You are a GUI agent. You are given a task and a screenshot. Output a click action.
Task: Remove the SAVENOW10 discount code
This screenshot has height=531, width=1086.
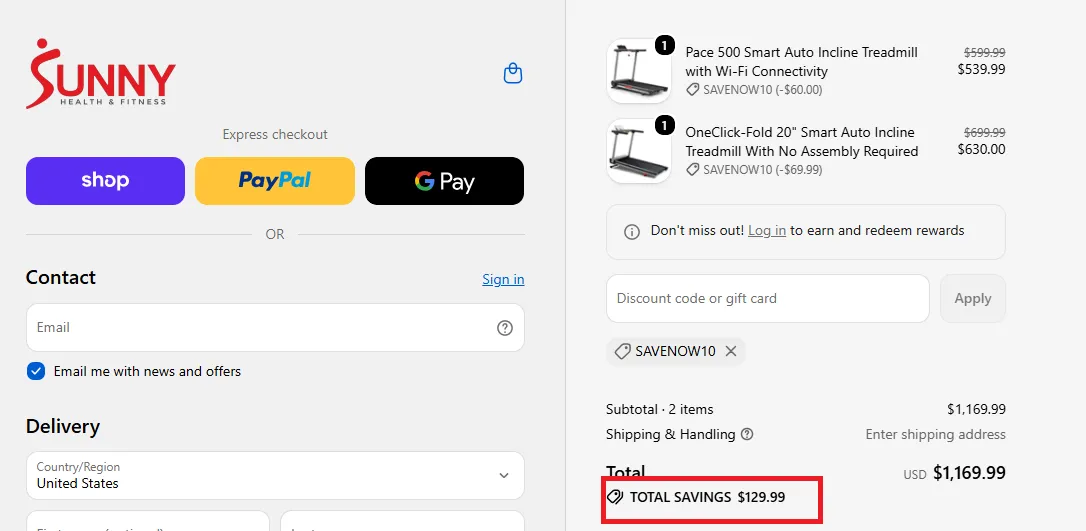pos(731,351)
